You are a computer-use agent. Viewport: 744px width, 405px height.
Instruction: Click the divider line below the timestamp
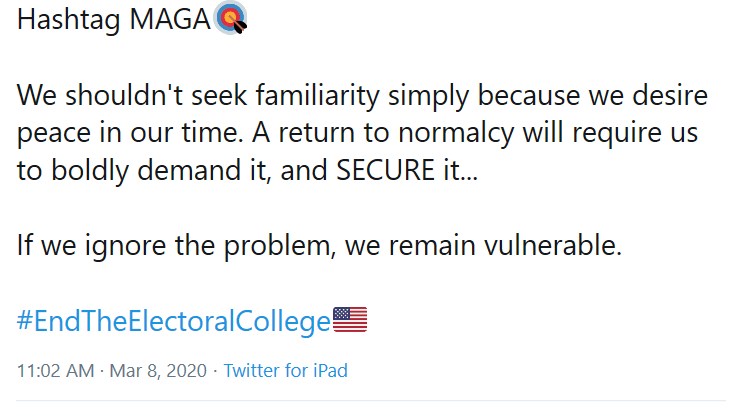pos(372,402)
